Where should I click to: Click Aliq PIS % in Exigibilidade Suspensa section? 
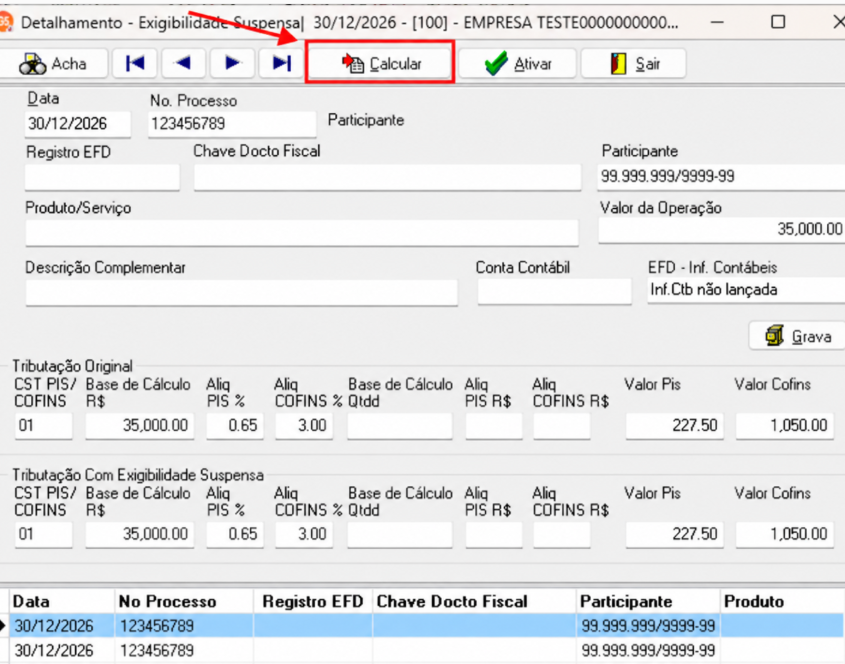235,535
